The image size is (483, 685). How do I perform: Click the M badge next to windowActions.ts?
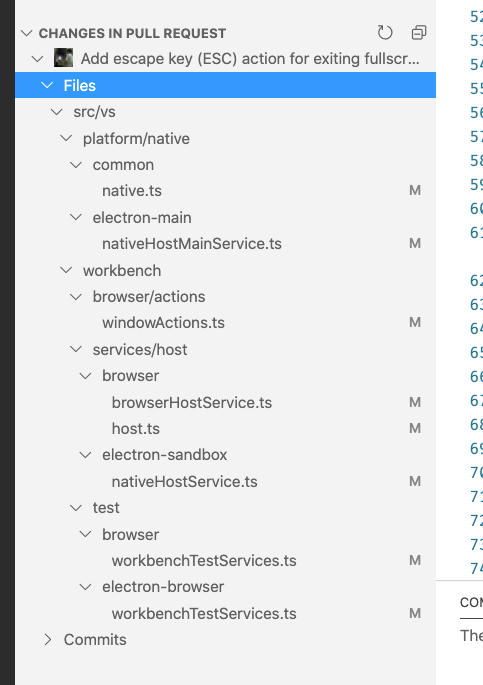click(x=415, y=322)
